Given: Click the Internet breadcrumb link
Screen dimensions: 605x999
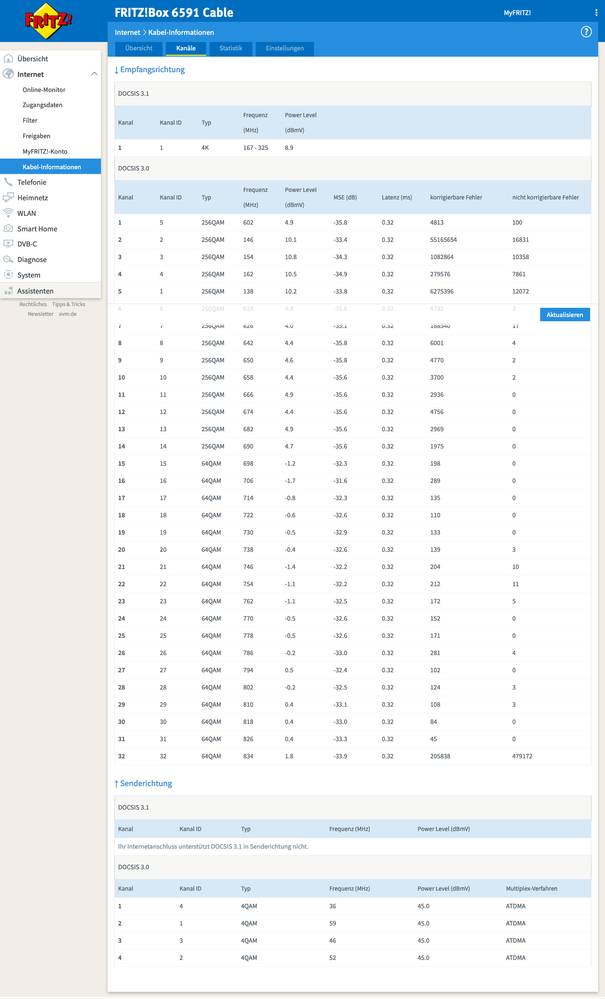Looking at the screenshot, I should (127, 32).
